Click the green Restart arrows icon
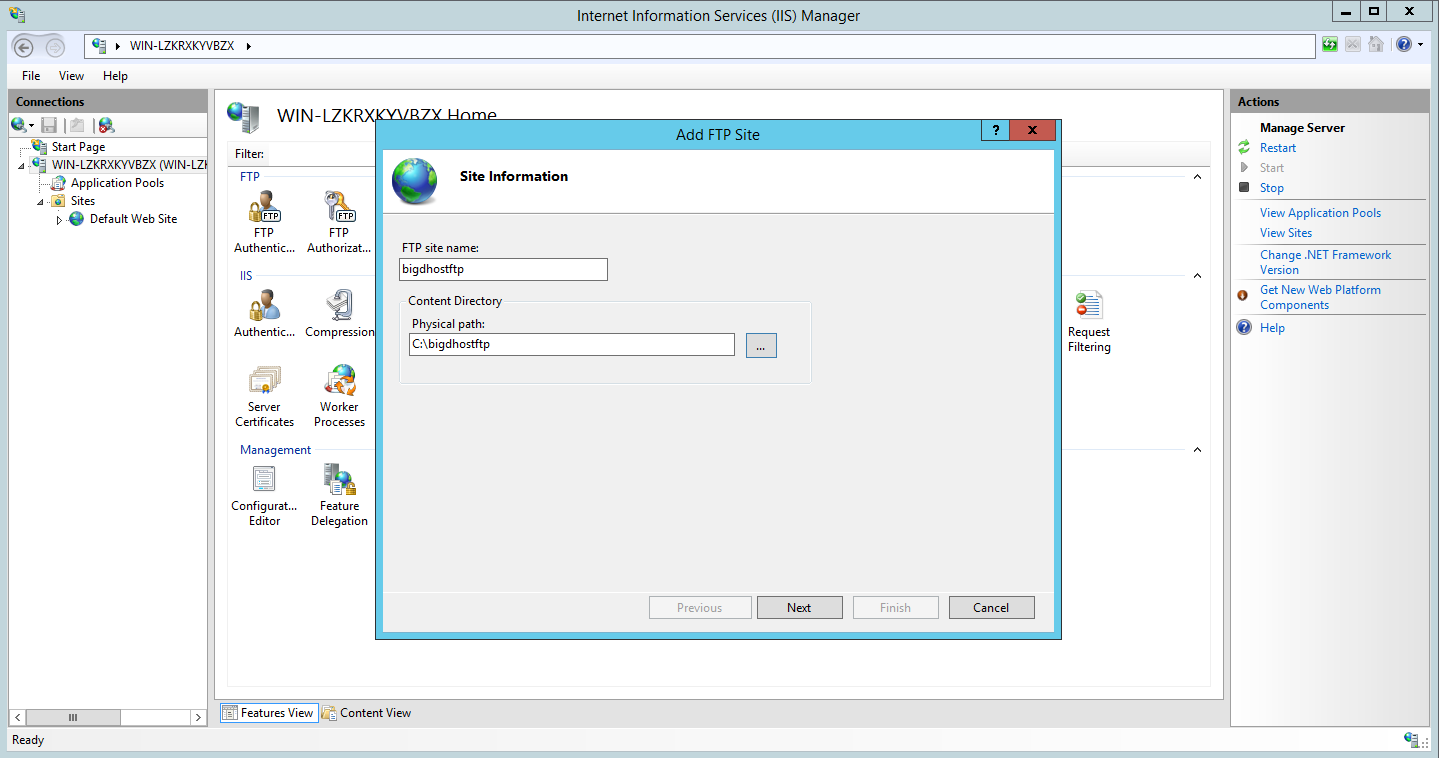Image resolution: width=1439 pixels, height=758 pixels. coord(1244,148)
